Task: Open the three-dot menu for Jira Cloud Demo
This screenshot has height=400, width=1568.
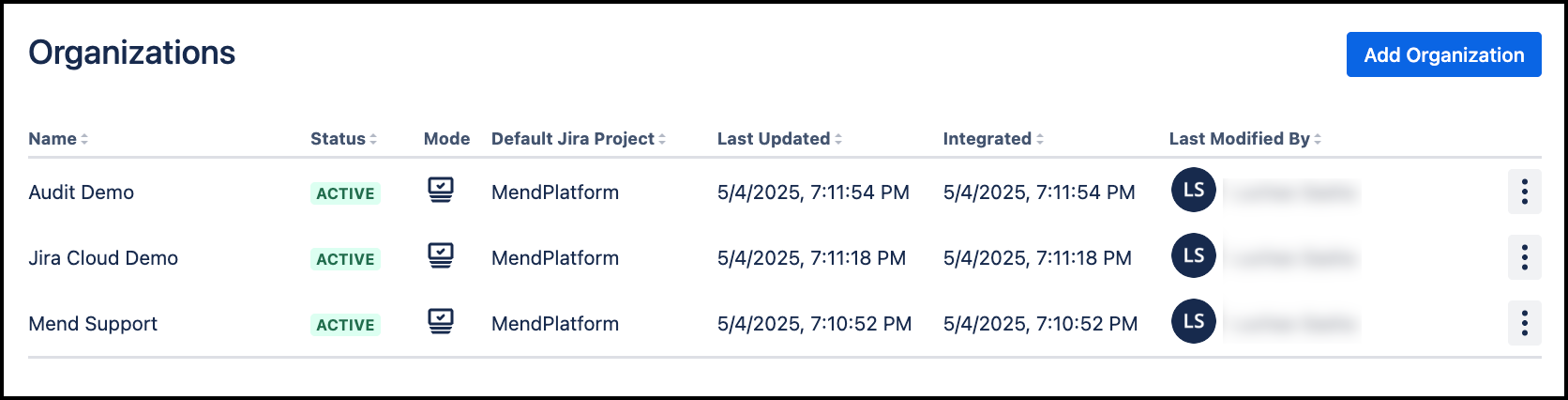Action: coord(1524,257)
